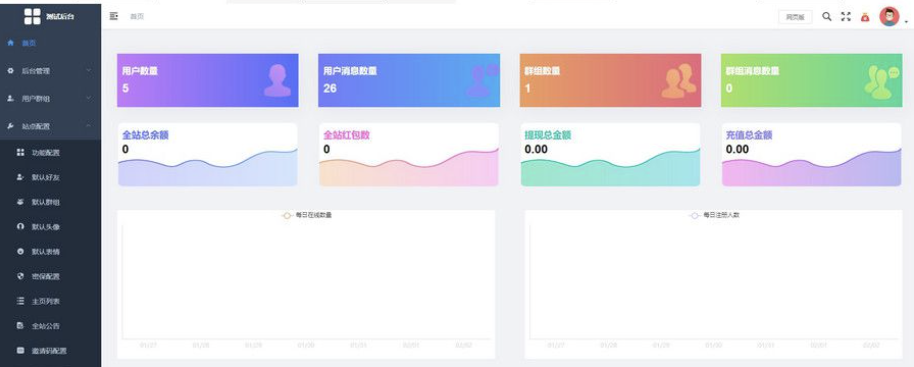The height and width of the screenshot is (367, 914).
Task: Click the wrench icon beside 站点配置
Action: 10,126
